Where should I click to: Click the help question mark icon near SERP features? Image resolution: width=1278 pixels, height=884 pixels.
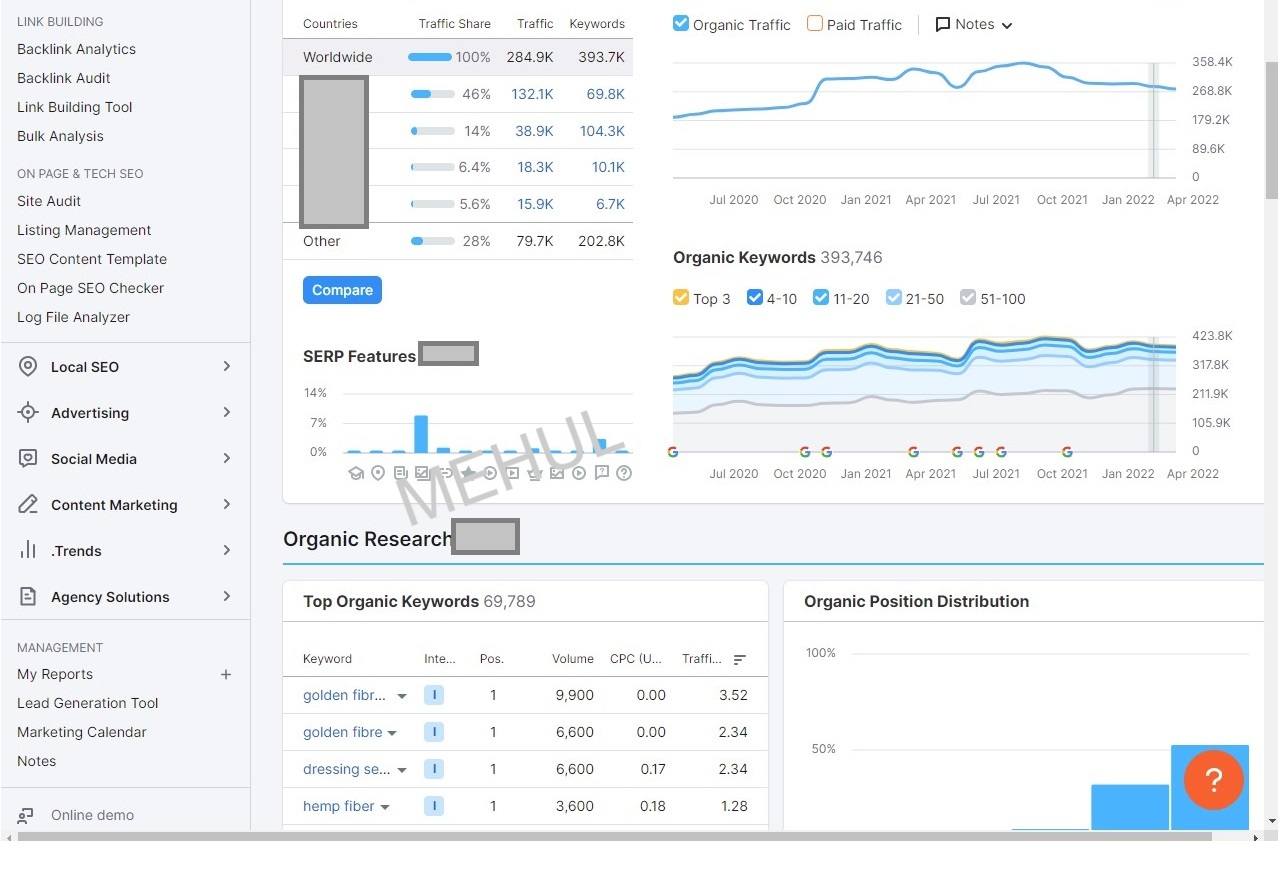pyautogui.click(x=624, y=473)
